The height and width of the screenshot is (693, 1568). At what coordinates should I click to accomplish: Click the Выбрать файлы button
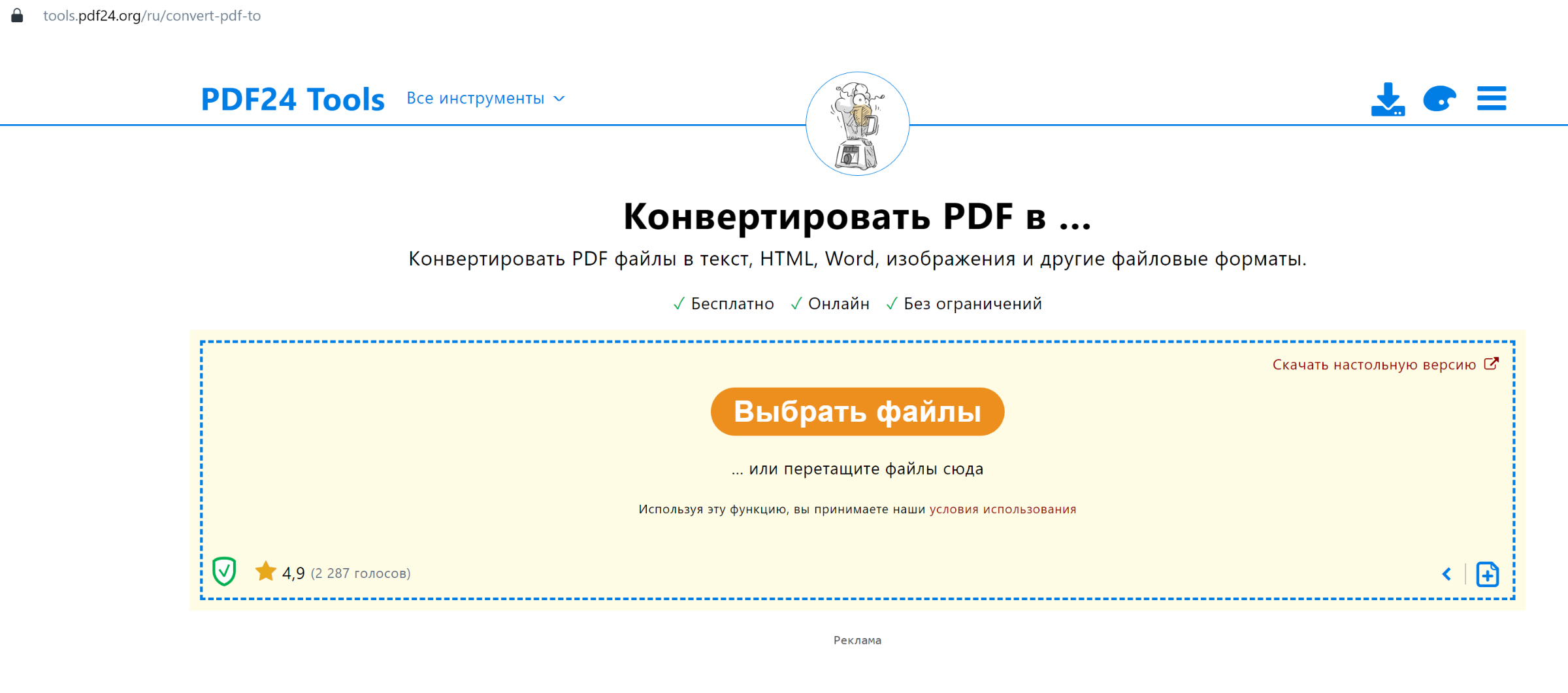(857, 412)
